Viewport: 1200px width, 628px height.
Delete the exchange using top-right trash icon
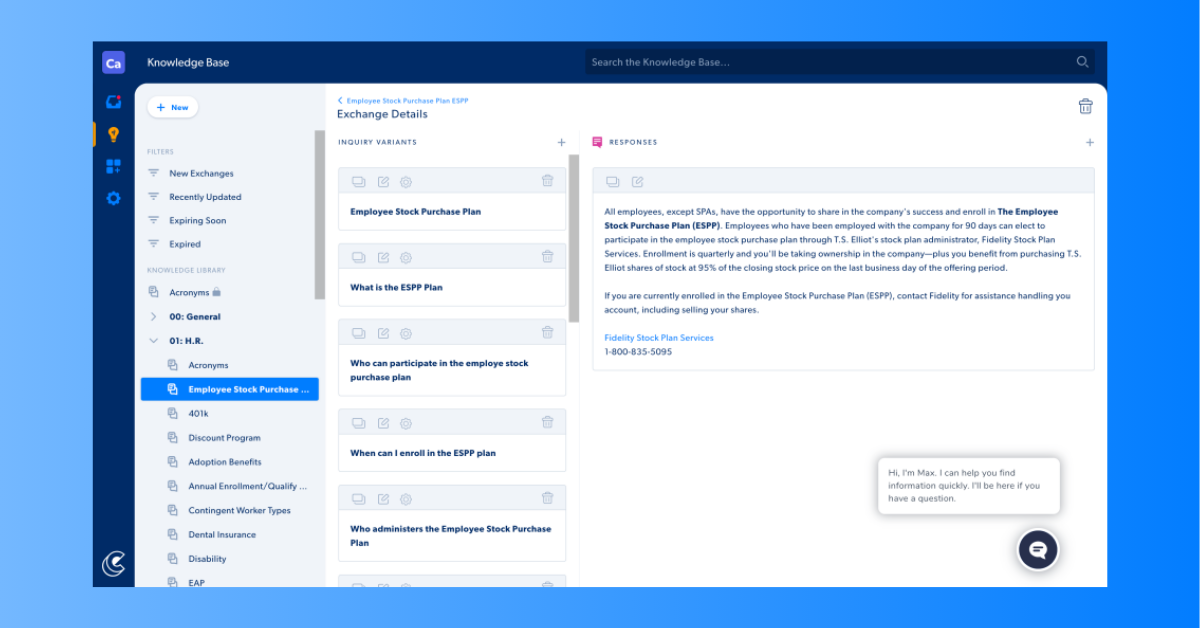click(1085, 106)
